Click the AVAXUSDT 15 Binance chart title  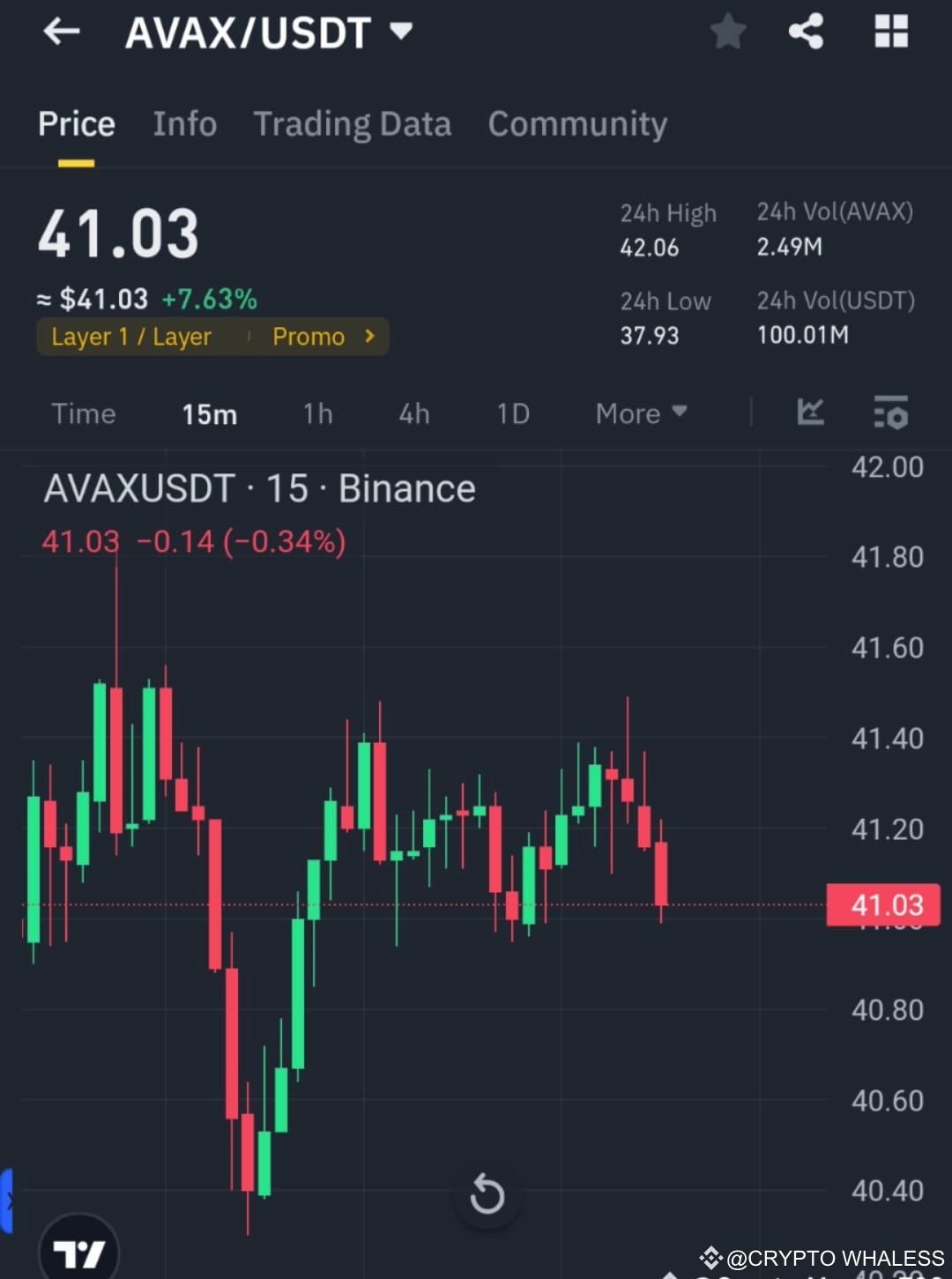(x=260, y=487)
